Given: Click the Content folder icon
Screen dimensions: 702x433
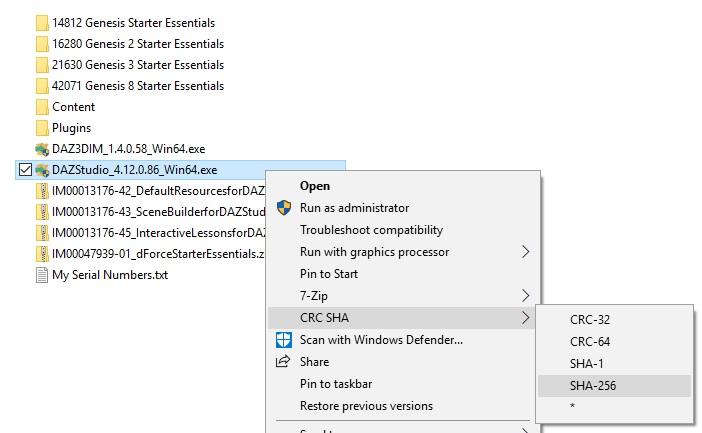Looking at the screenshot, I should 42,107.
